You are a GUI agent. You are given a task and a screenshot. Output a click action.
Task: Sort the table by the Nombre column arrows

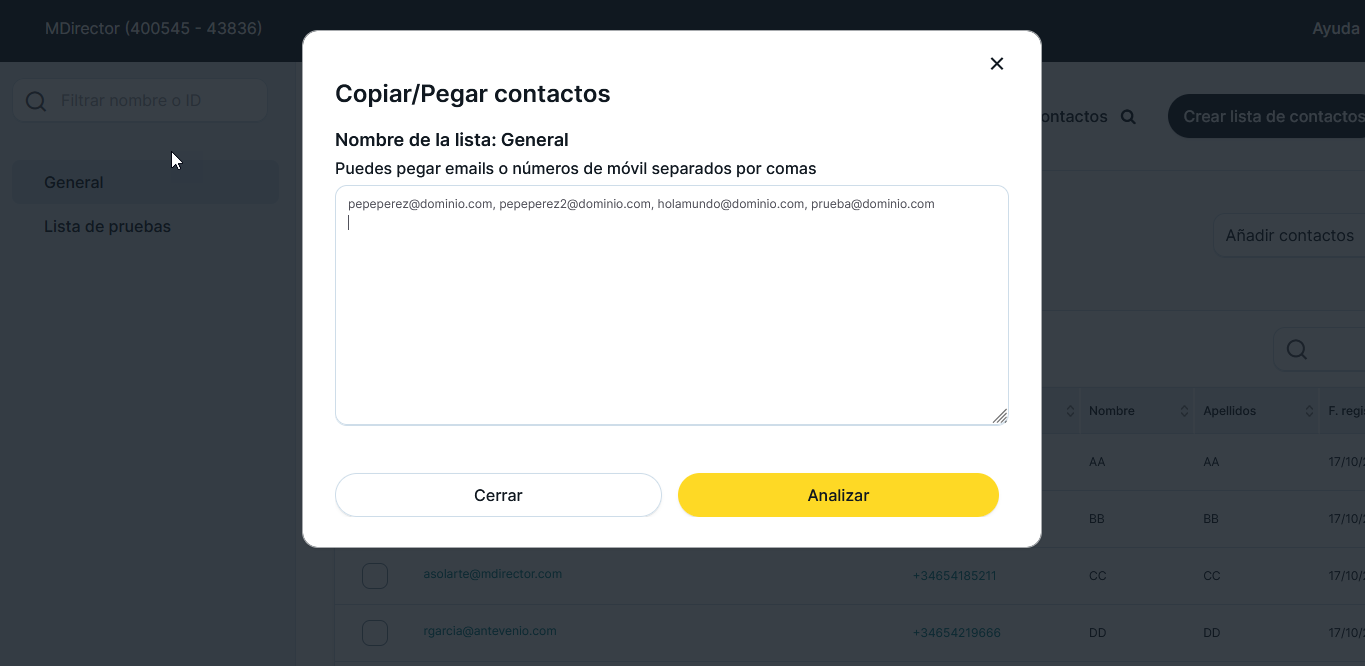pyautogui.click(x=1184, y=411)
